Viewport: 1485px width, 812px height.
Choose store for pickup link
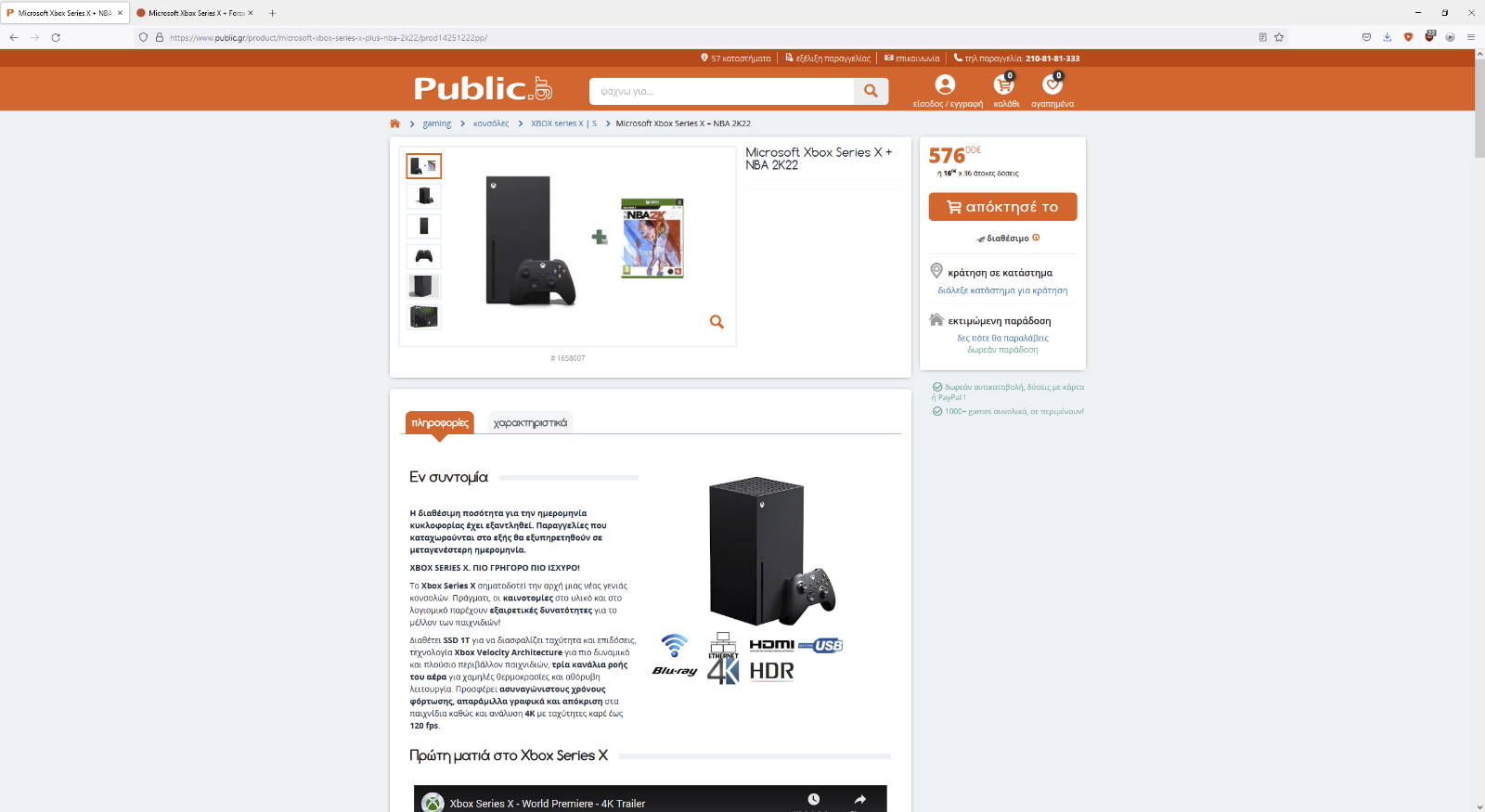click(1002, 290)
